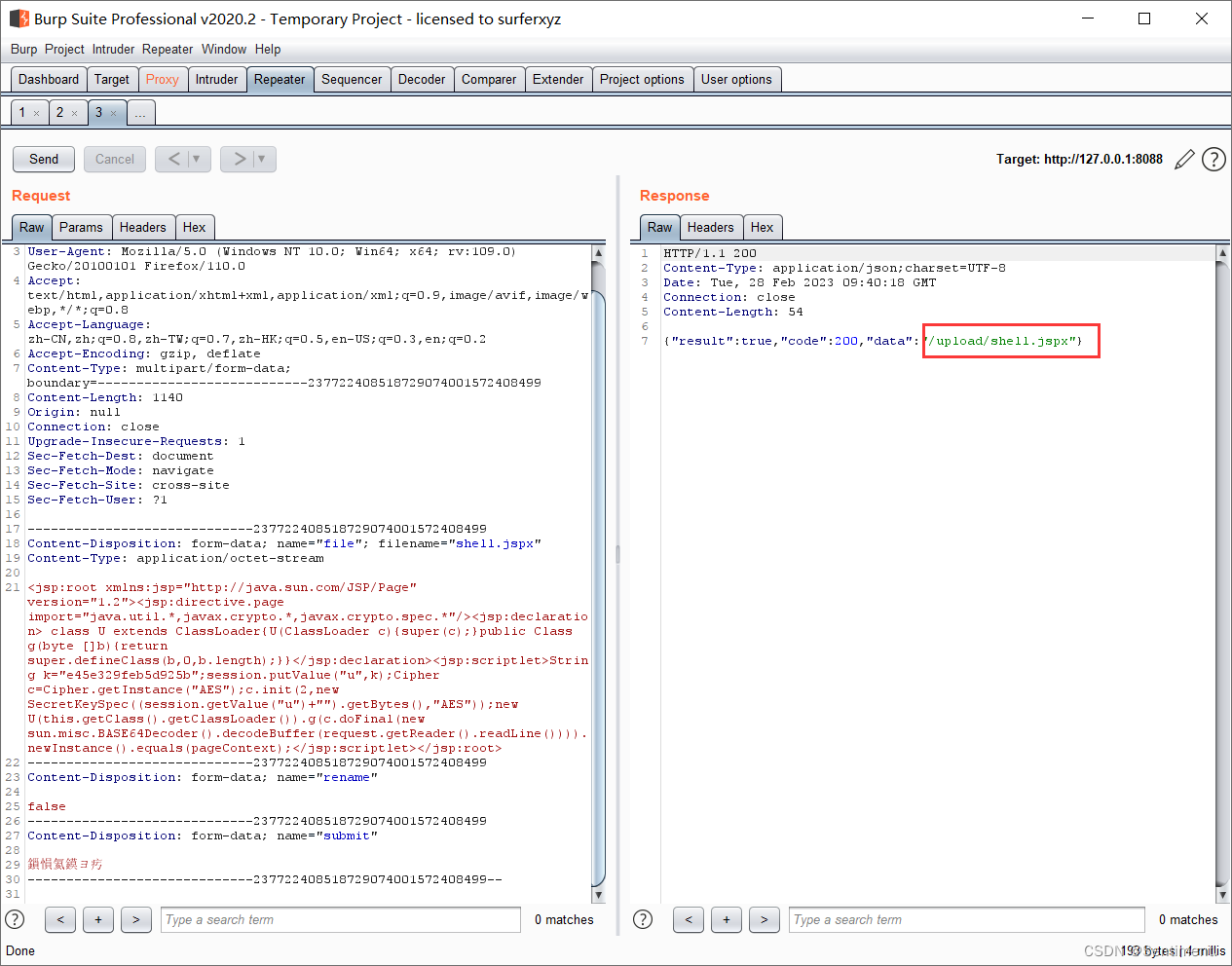Viewport: 1232px width, 966px height.
Task: Switch to the Sequencer tab
Action: click(x=352, y=80)
